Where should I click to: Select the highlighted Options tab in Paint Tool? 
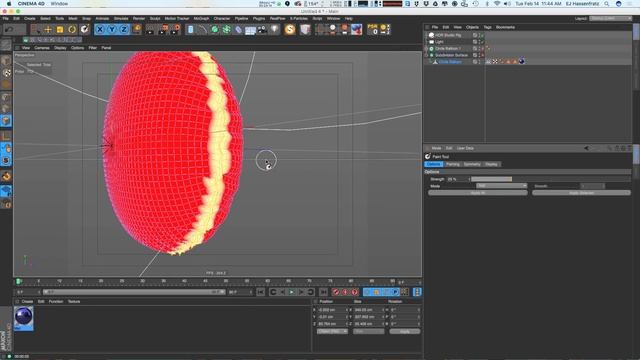(433, 164)
